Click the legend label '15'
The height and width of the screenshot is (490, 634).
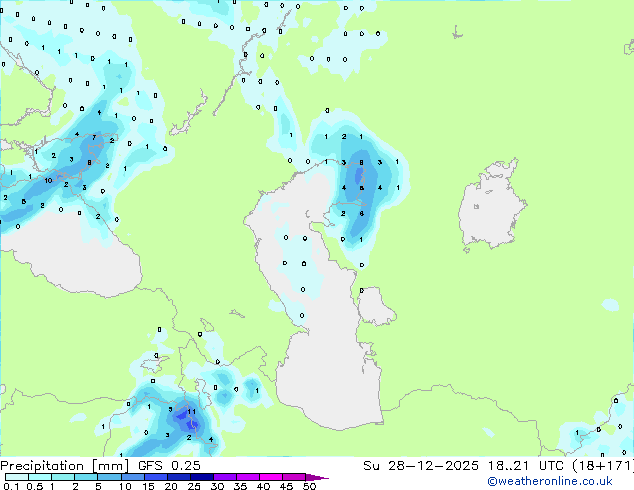148,486
